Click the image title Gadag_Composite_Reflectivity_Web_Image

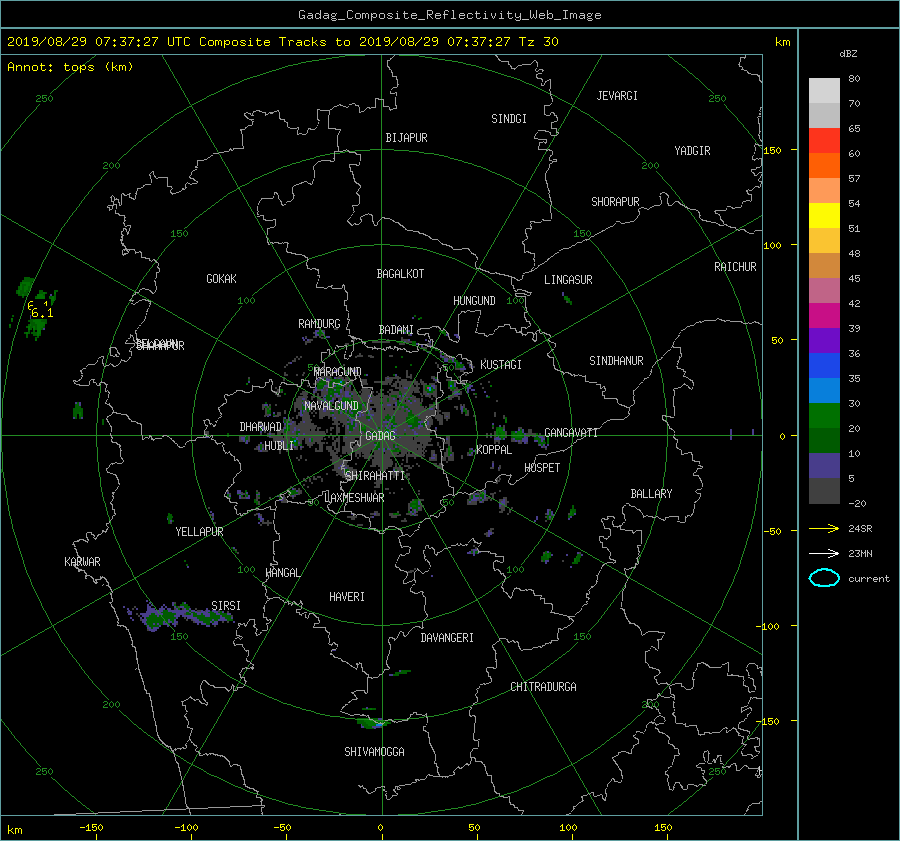449,15
